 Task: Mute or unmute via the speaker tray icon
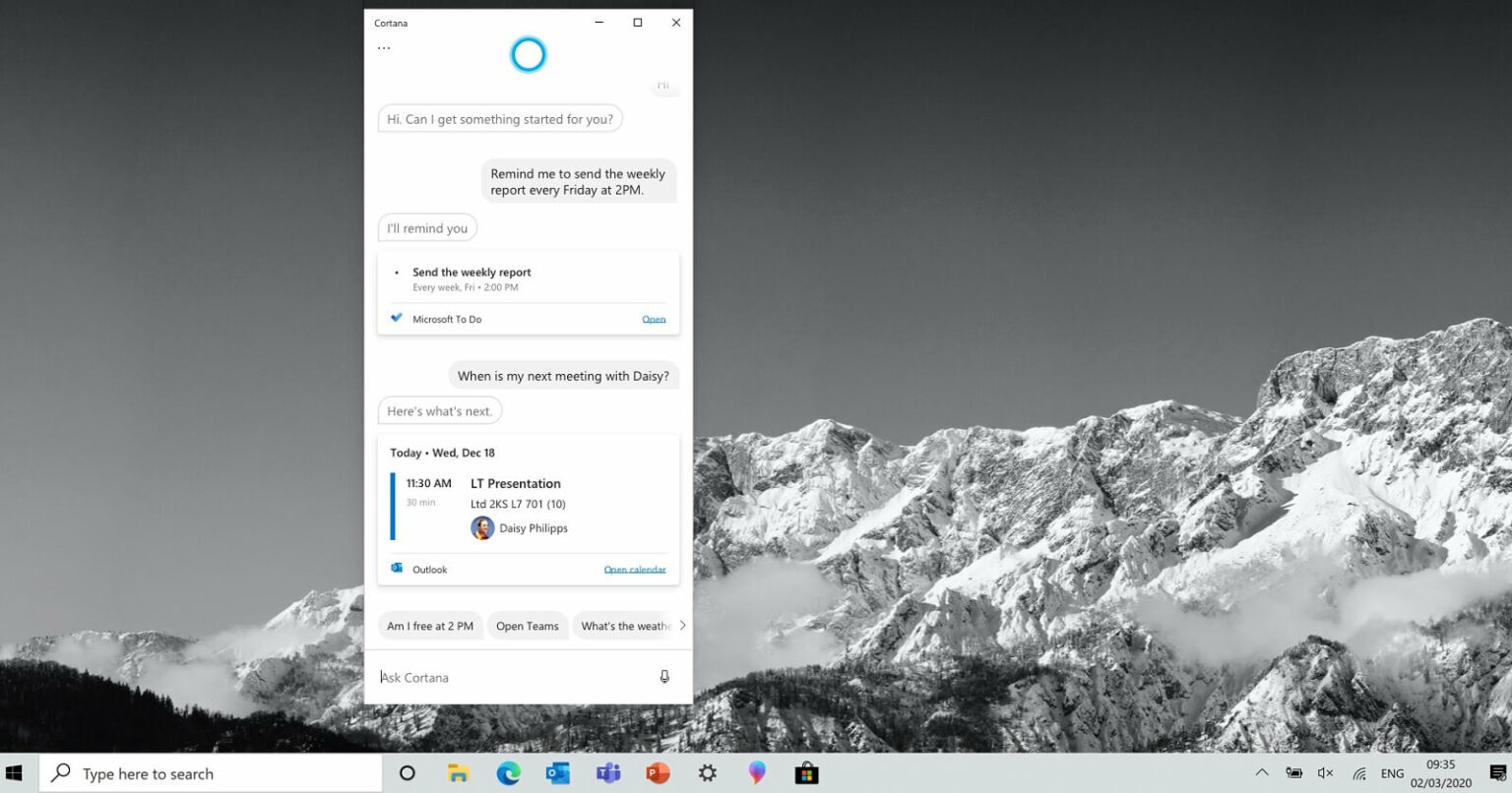[1325, 773]
